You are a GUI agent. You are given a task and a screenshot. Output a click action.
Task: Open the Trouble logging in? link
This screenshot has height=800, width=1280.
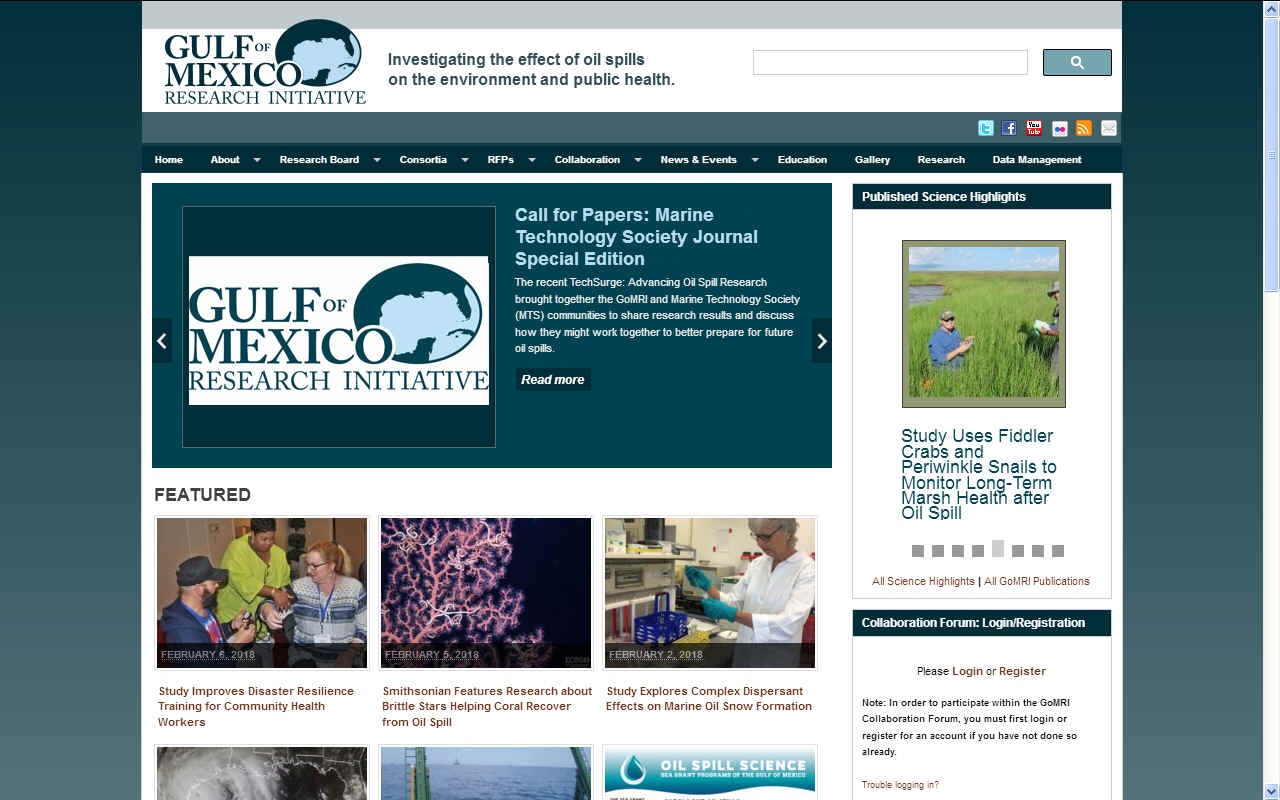click(x=900, y=785)
